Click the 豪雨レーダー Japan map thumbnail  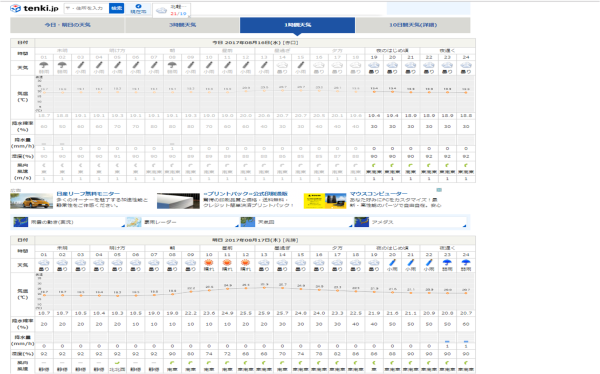coord(134,222)
